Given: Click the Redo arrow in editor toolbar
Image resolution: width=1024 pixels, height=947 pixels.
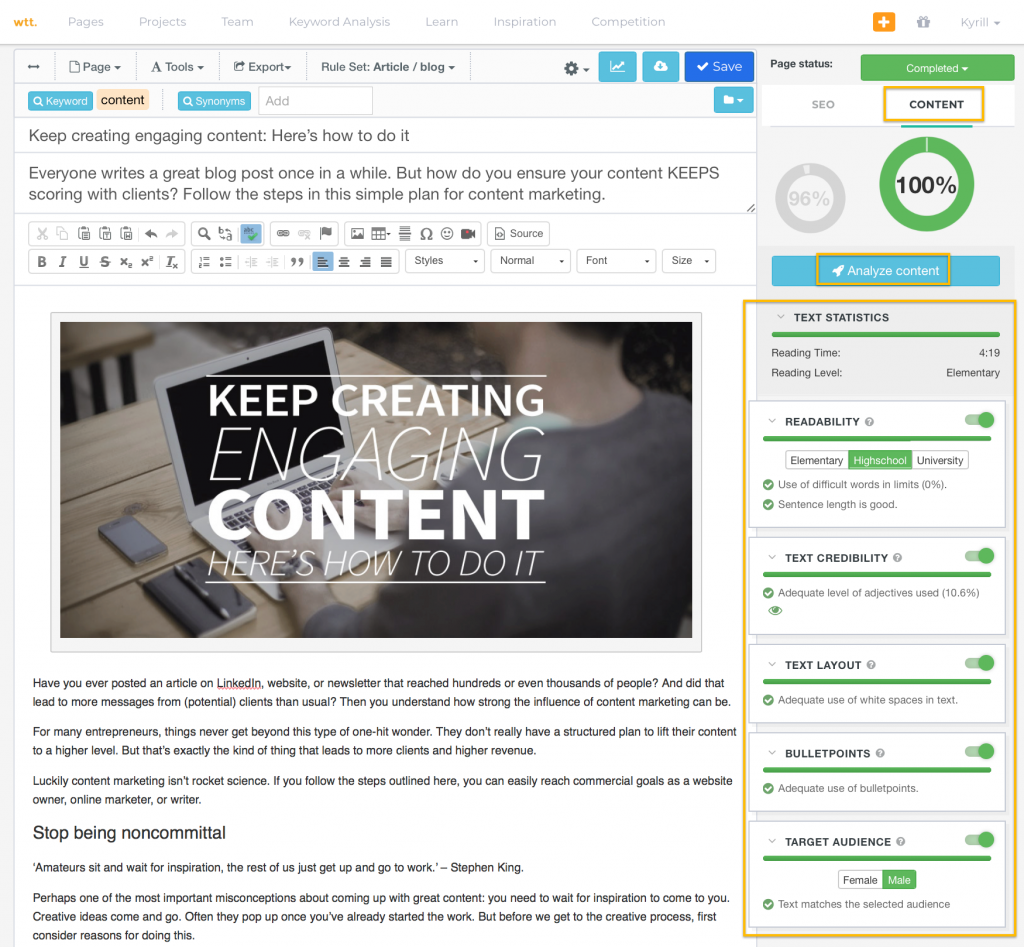Looking at the screenshot, I should pyautogui.click(x=172, y=234).
